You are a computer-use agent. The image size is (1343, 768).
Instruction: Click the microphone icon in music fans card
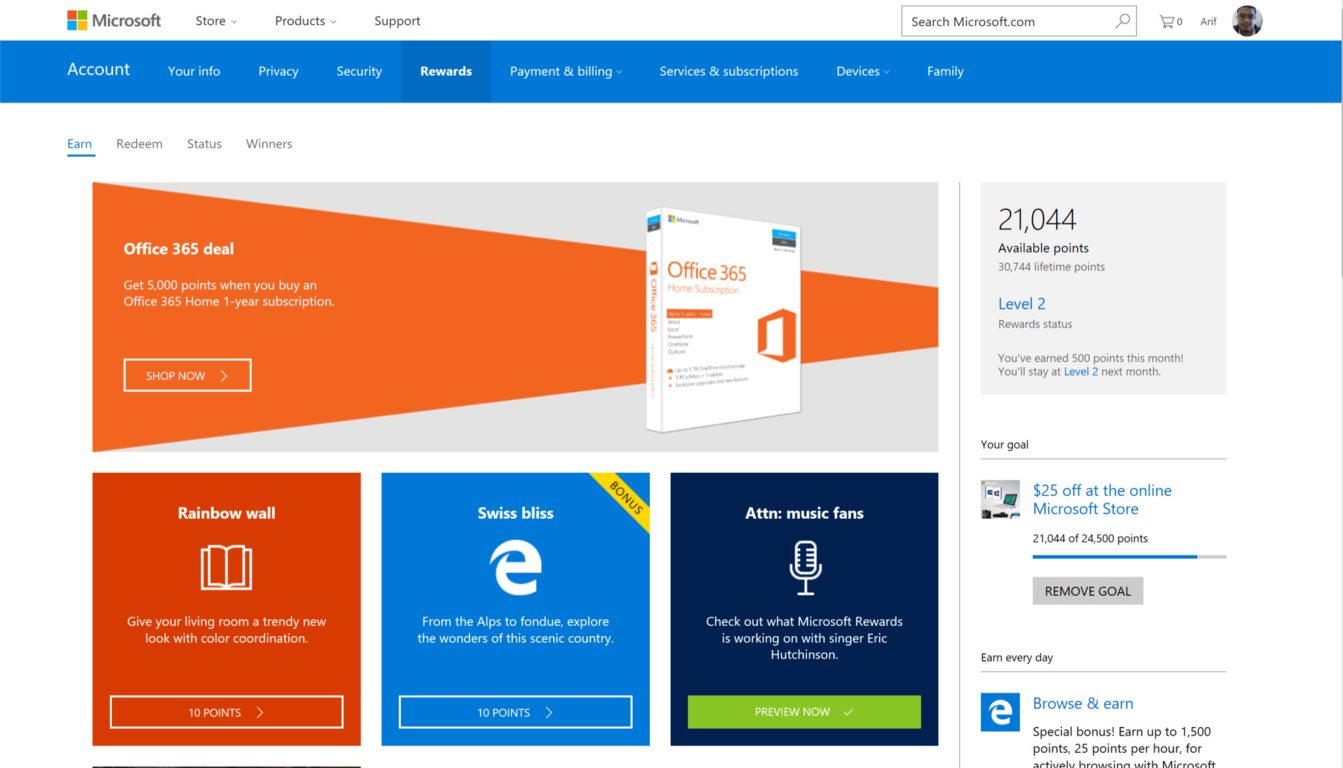805,567
